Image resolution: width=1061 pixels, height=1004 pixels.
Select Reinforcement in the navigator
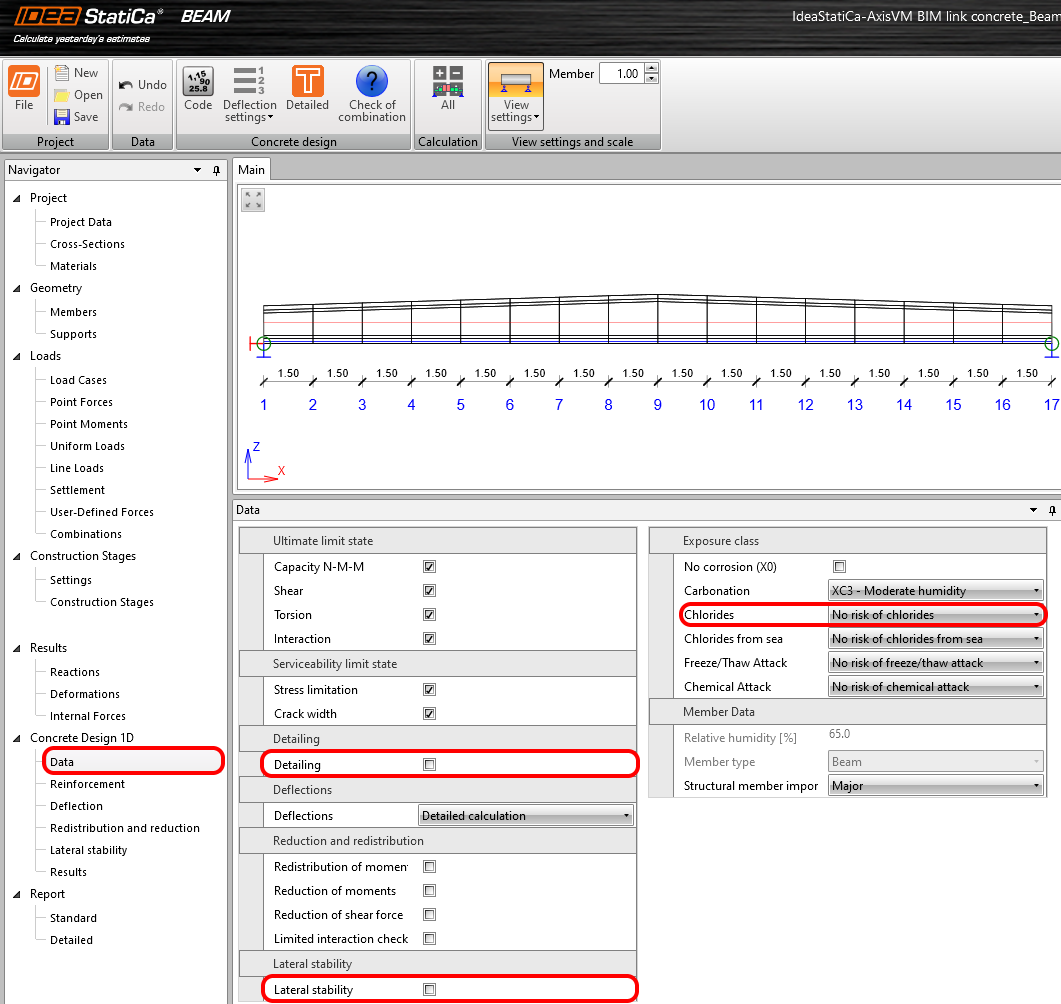click(x=87, y=784)
